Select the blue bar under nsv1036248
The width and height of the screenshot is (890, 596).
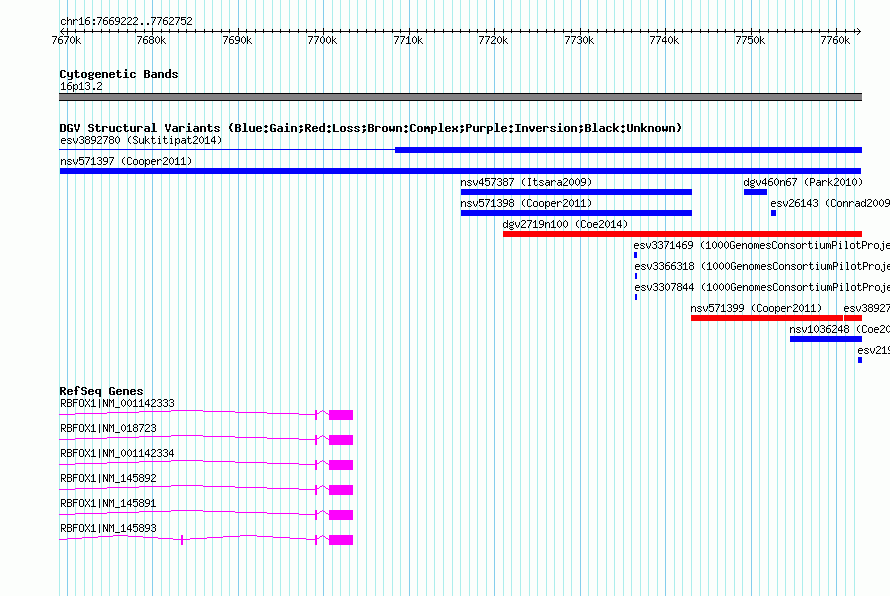pyautogui.click(x=826, y=339)
